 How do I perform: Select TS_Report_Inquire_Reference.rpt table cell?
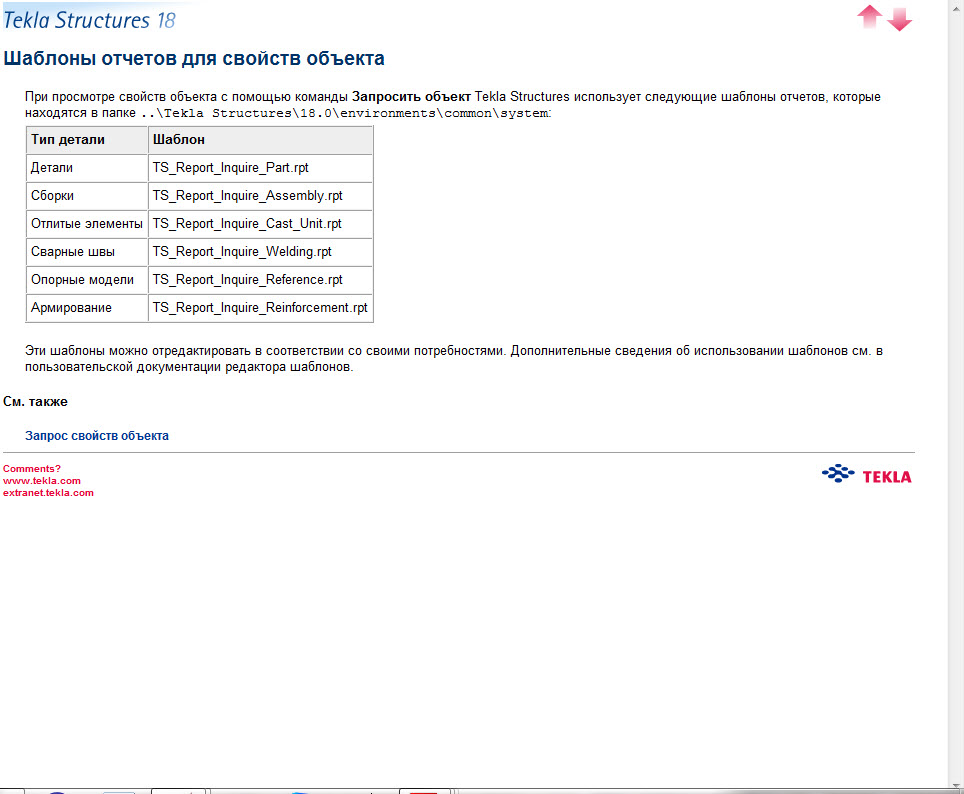(x=260, y=280)
